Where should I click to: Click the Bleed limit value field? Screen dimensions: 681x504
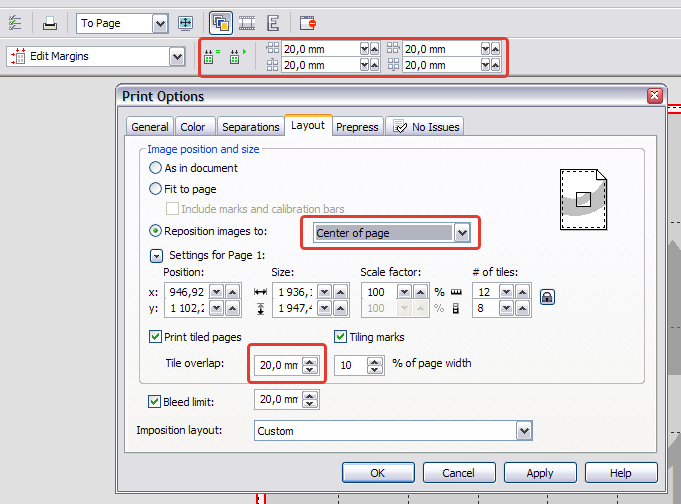278,399
